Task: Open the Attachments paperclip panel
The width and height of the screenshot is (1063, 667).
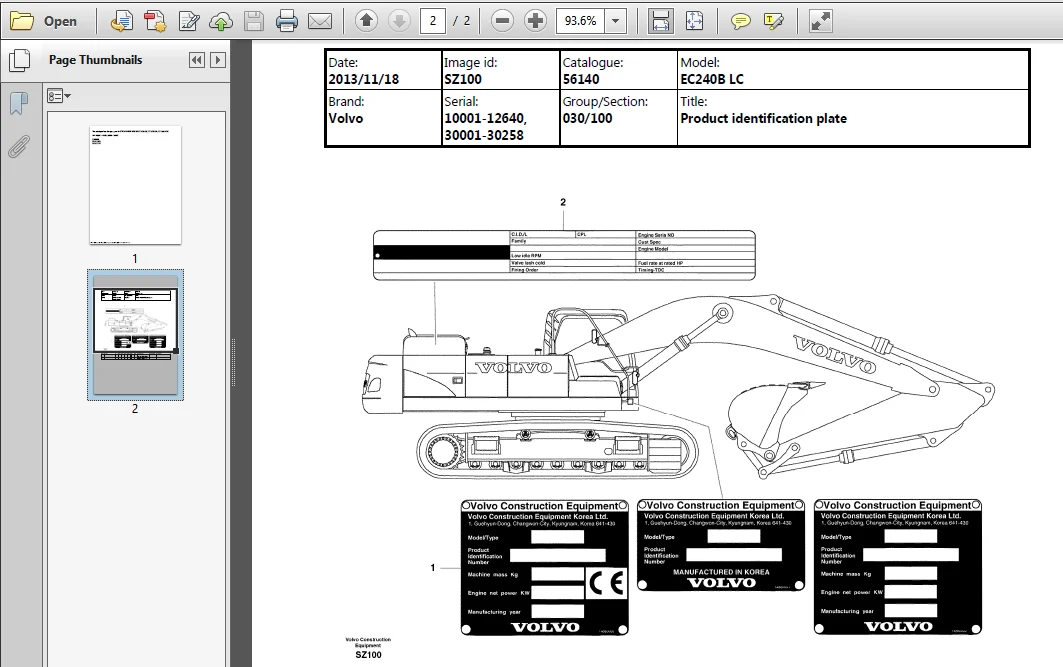Action: coord(19,146)
